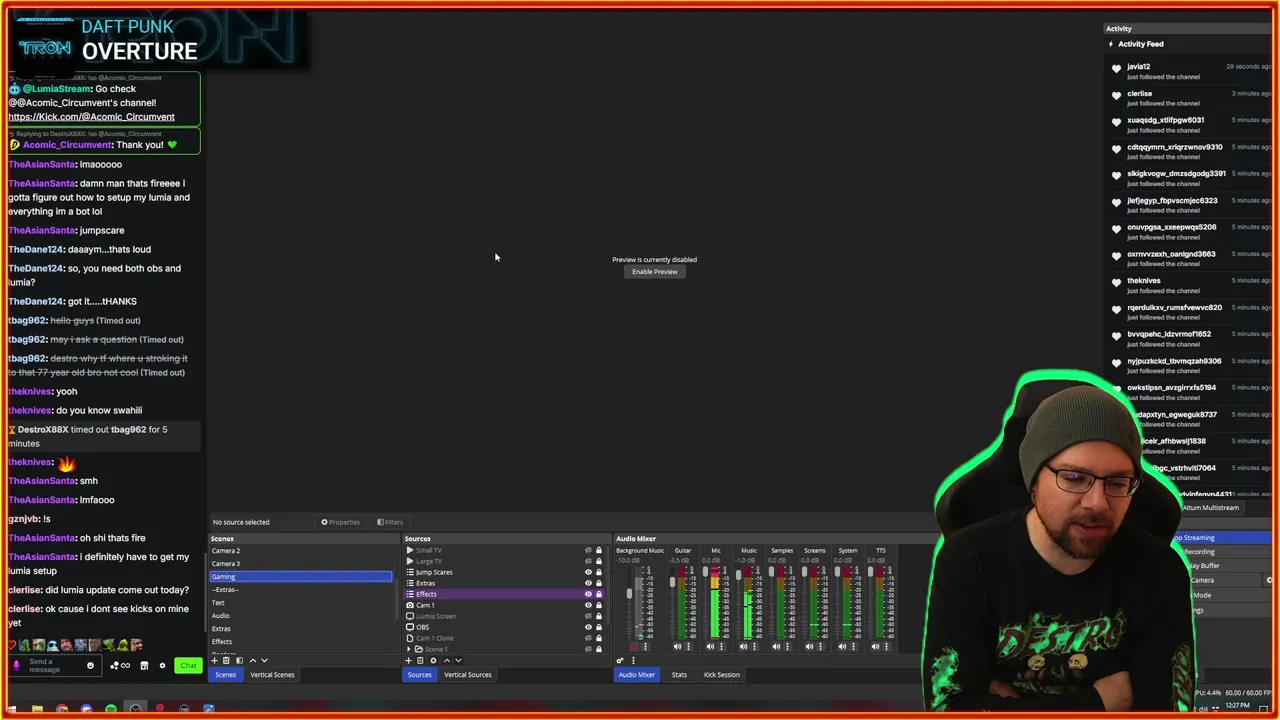
Task: Mute the Mic audio channel
Action: click(x=710, y=646)
